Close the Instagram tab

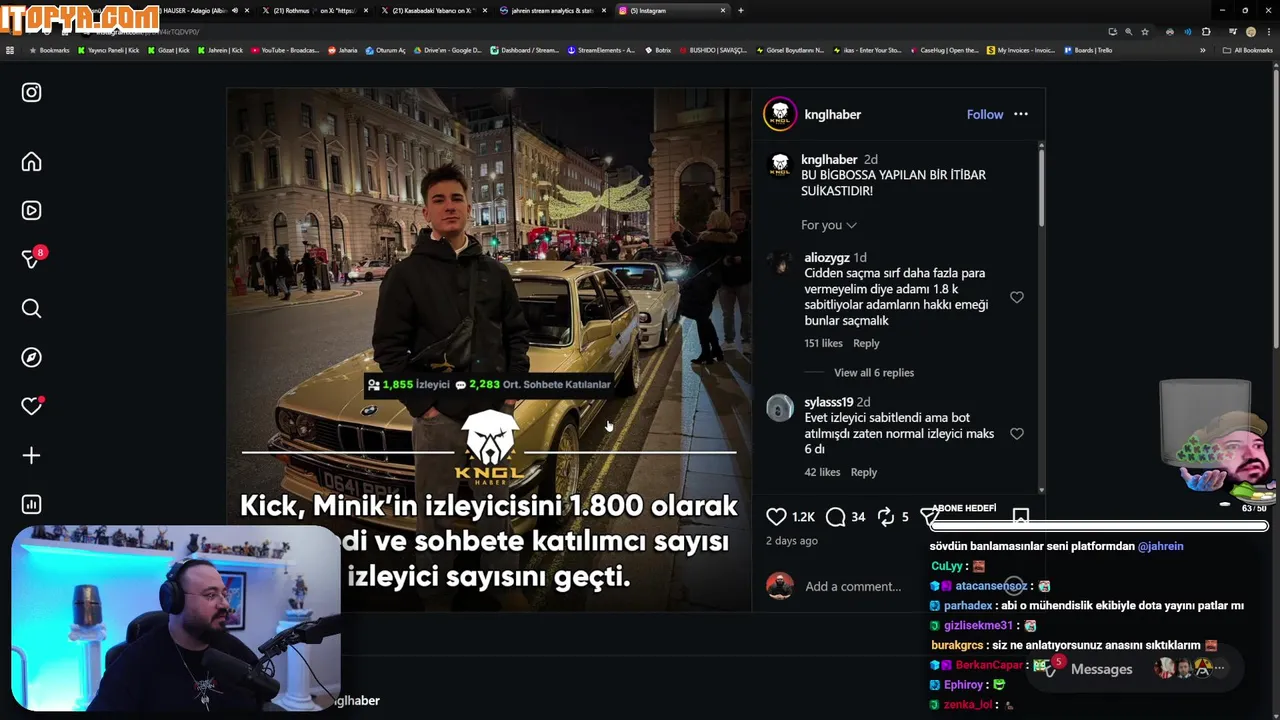(x=723, y=10)
